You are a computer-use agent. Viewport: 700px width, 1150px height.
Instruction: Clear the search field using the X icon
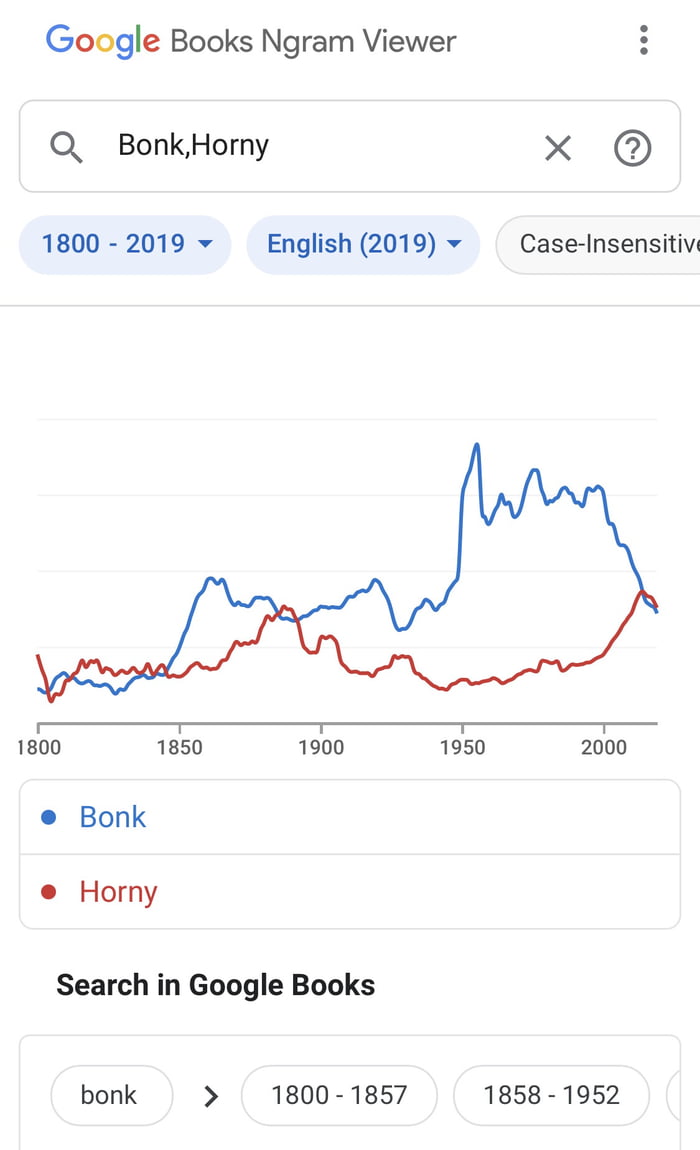557,147
